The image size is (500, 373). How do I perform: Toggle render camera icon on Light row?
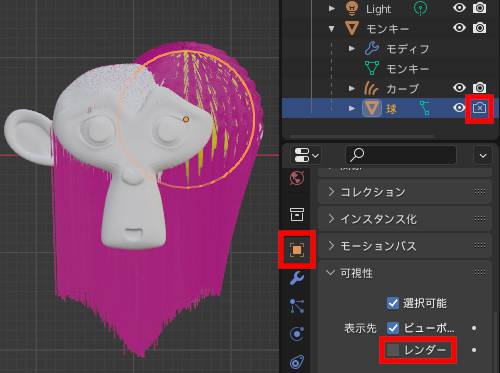pyautogui.click(x=479, y=8)
